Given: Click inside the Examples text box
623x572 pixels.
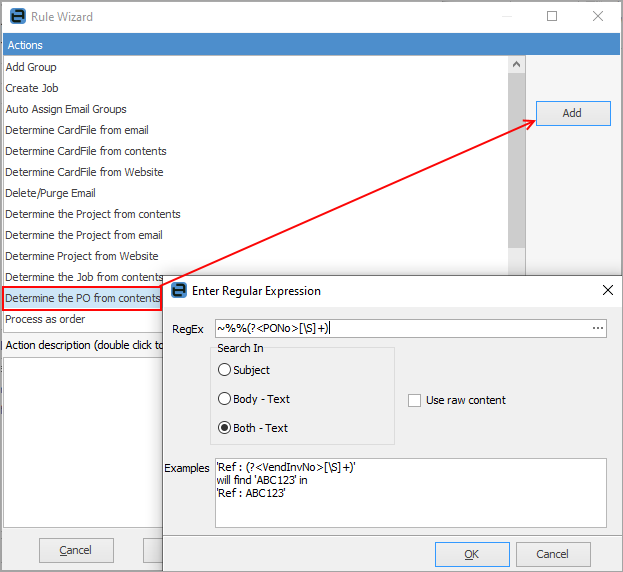Looking at the screenshot, I should coord(411,493).
